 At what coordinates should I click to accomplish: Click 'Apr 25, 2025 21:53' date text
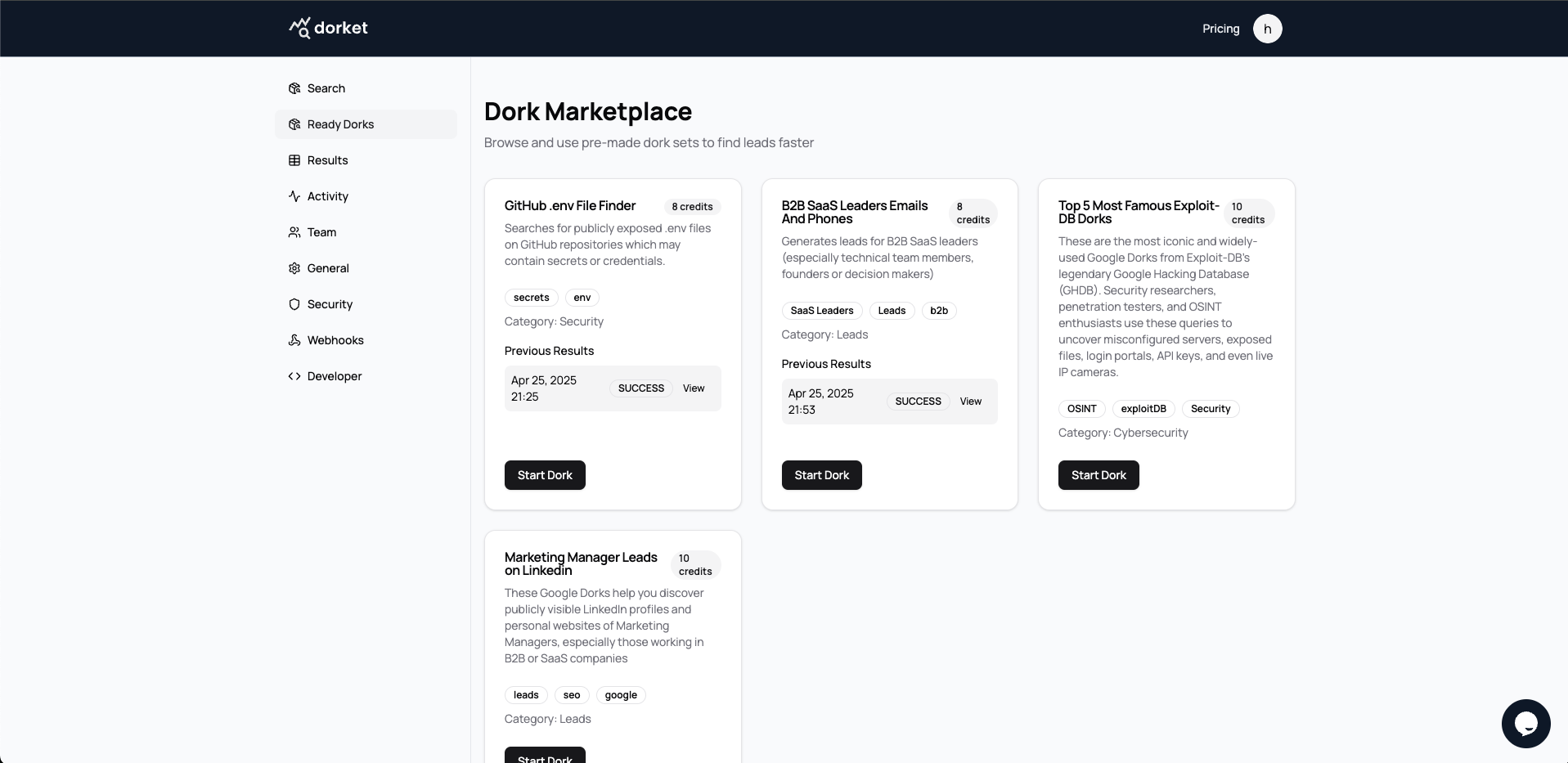point(820,402)
